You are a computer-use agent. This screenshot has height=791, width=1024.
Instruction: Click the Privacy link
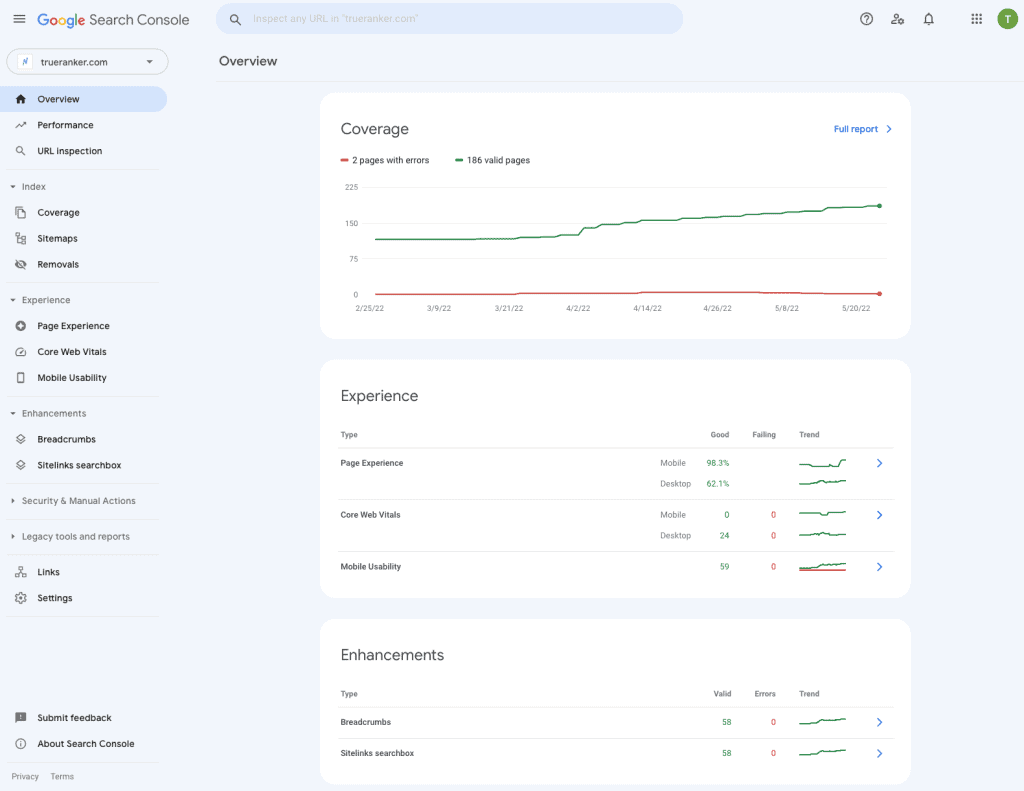click(25, 777)
